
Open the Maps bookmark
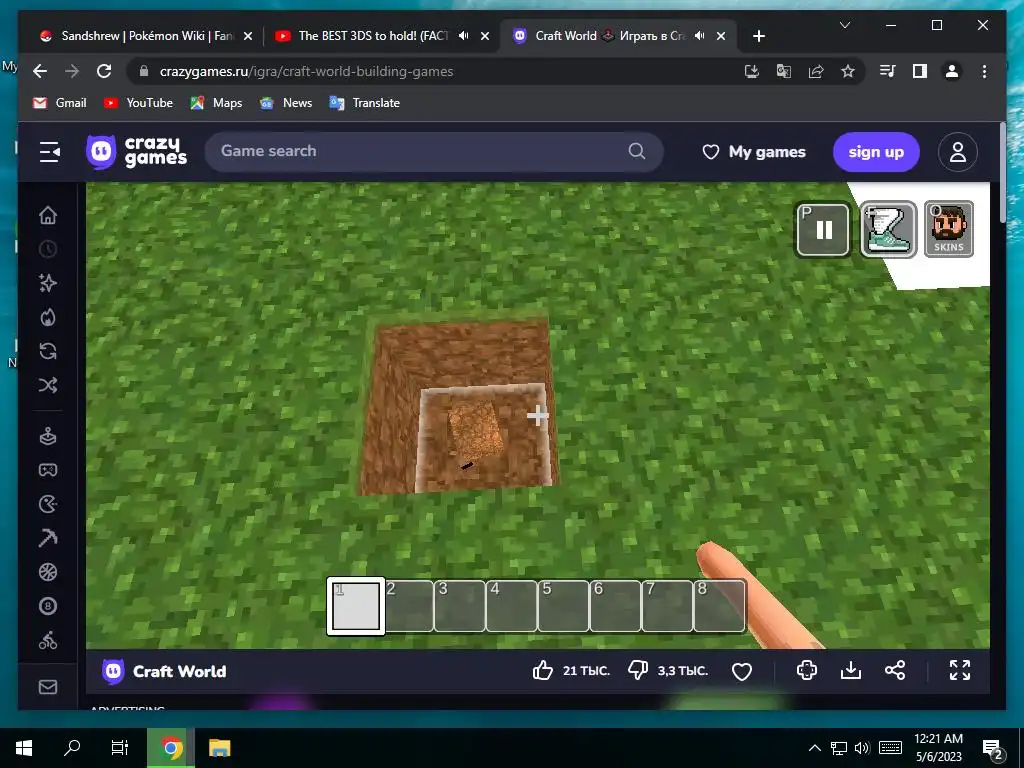(216, 103)
